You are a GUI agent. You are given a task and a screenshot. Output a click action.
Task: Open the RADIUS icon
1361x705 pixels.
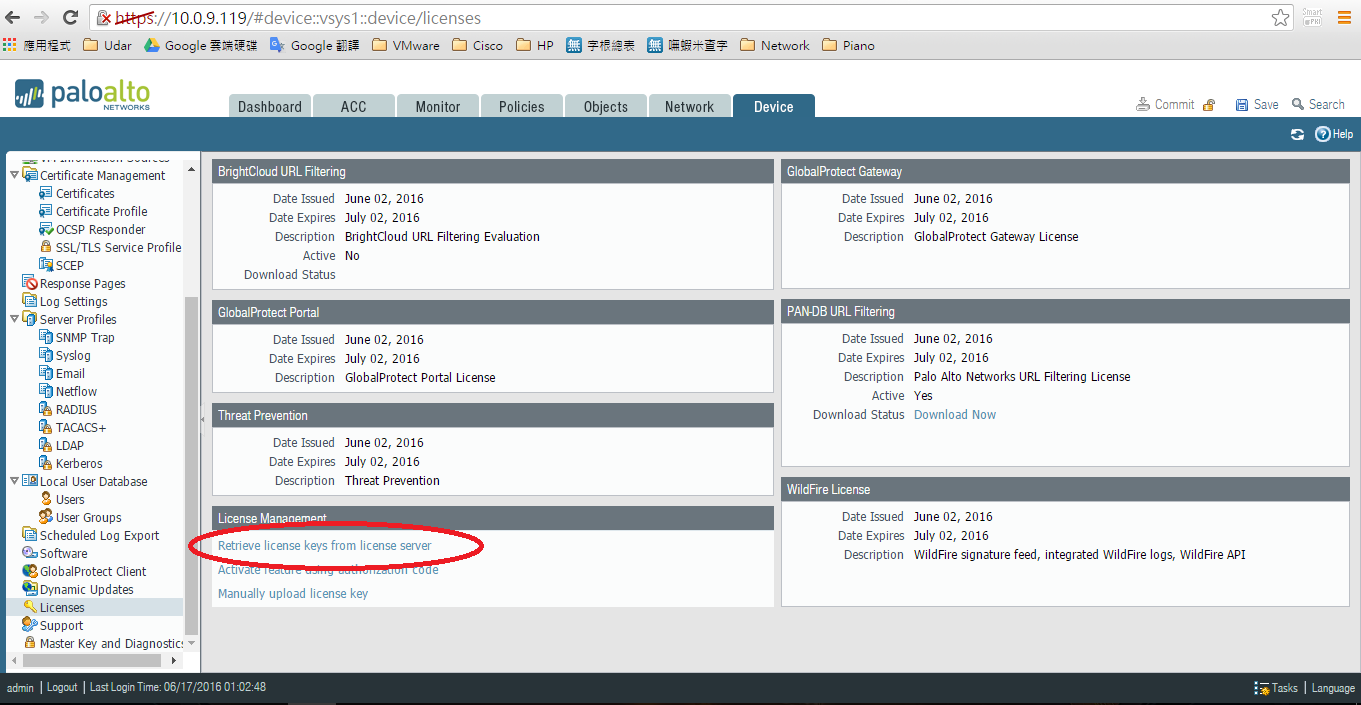click(x=46, y=409)
